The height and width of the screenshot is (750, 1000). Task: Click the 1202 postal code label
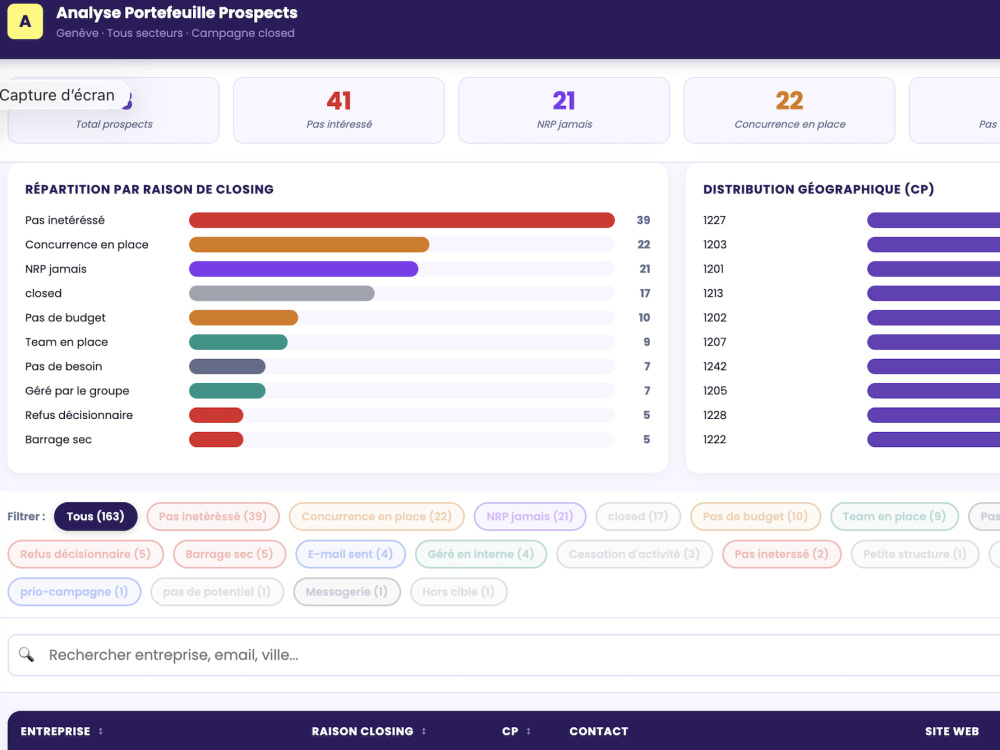pyautogui.click(x=715, y=318)
